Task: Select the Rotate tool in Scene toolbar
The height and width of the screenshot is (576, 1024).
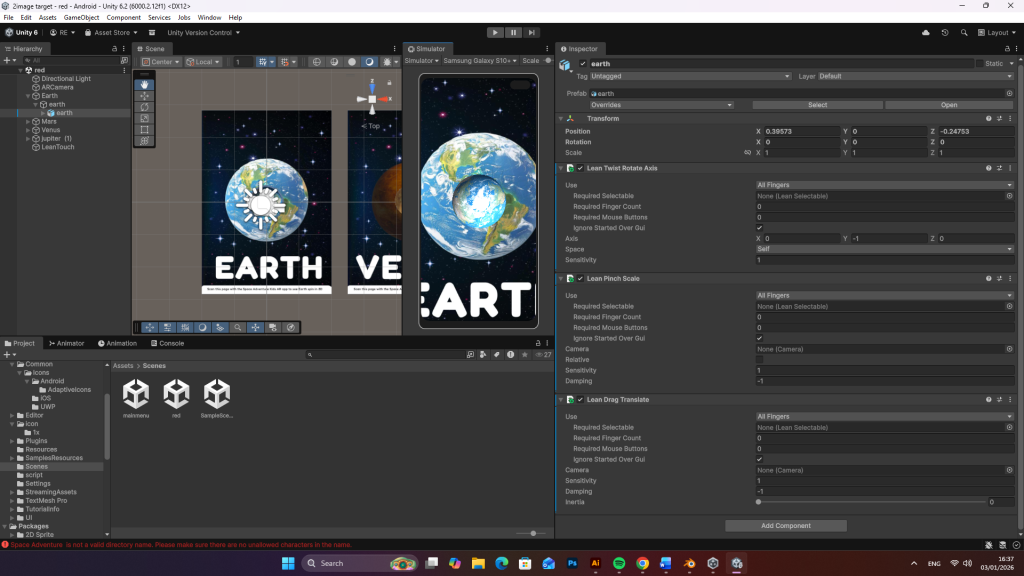Action: [x=144, y=107]
